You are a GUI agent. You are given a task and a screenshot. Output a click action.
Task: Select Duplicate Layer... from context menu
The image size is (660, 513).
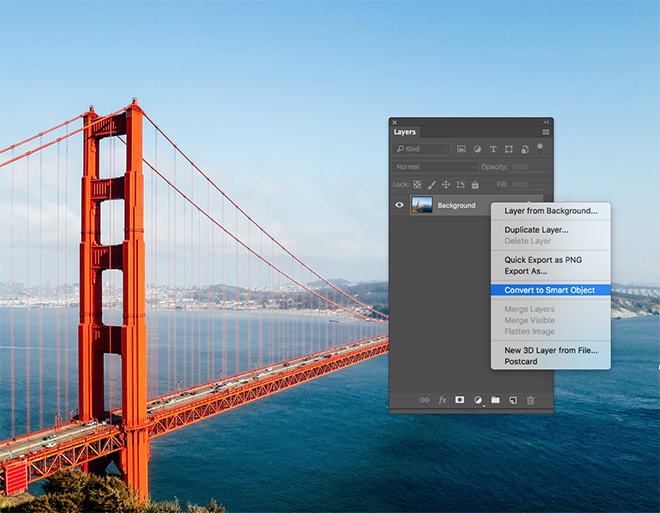click(x=536, y=230)
